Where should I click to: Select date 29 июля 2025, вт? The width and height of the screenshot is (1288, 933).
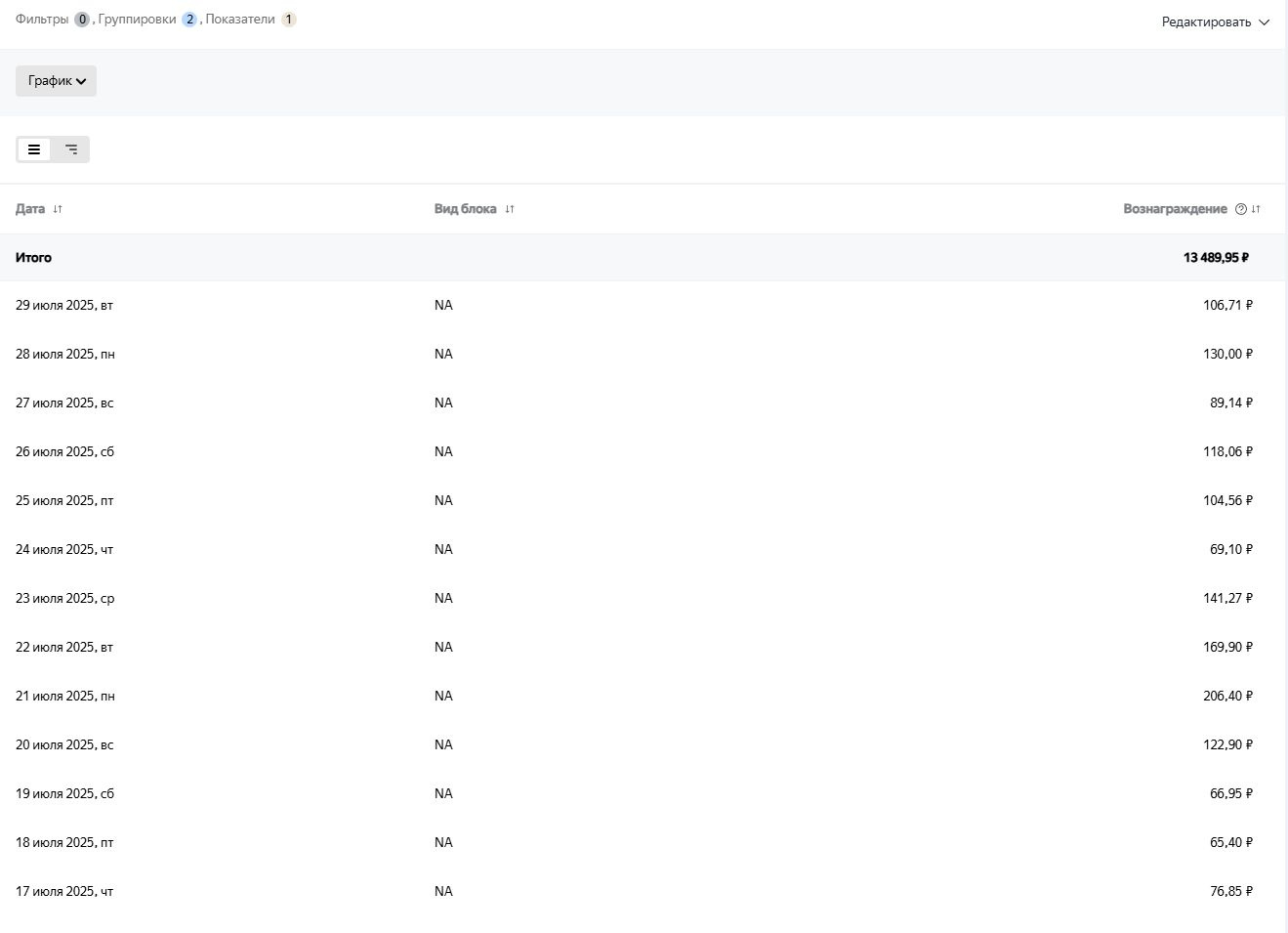[x=64, y=305]
